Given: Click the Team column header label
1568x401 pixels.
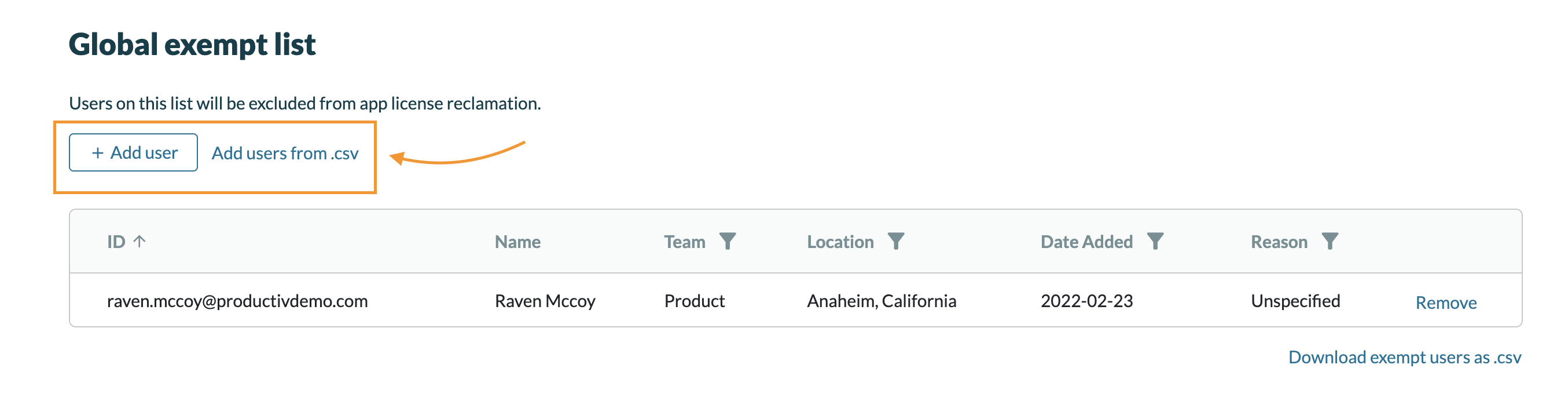Looking at the screenshot, I should (x=684, y=242).
